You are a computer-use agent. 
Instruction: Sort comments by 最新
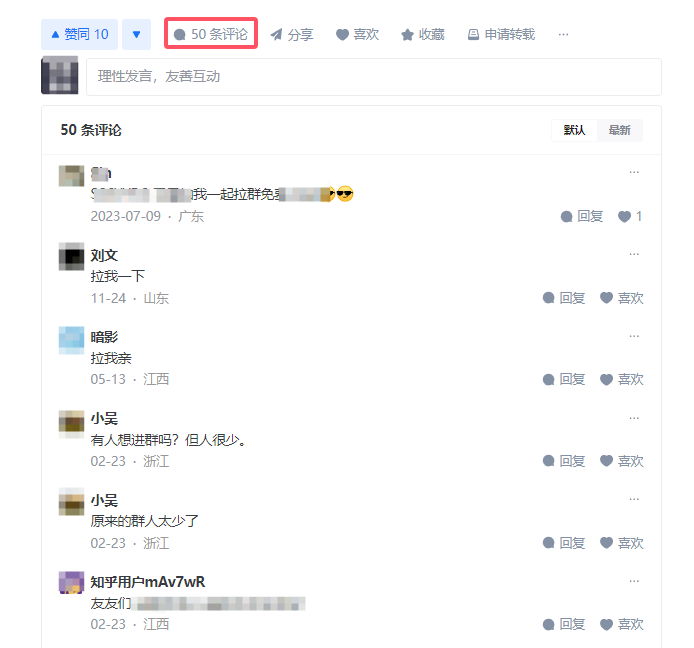pyautogui.click(x=619, y=130)
